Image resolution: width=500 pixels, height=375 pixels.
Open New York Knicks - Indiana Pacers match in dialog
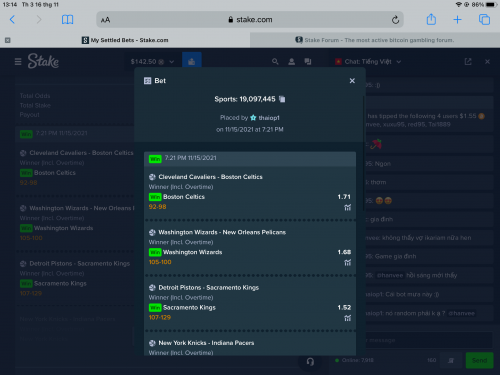click(x=206, y=343)
